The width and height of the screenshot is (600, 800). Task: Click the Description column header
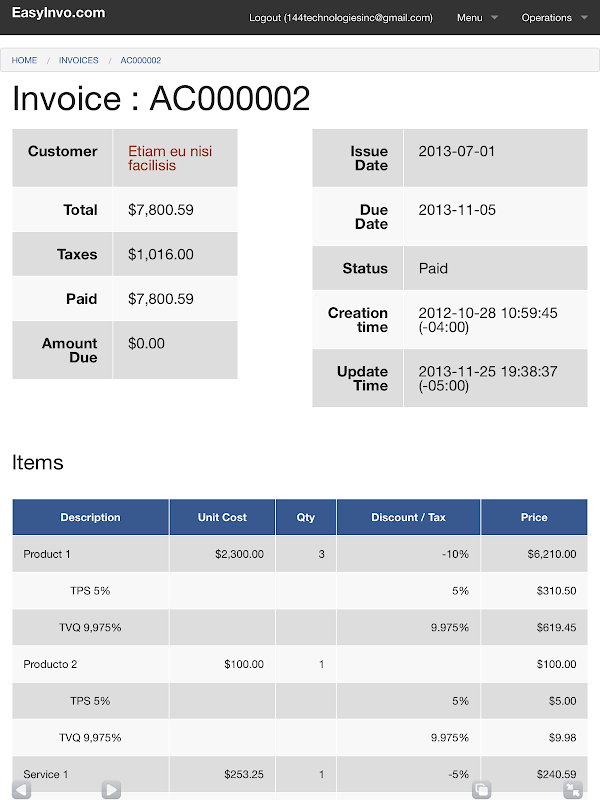[x=90, y=517]
